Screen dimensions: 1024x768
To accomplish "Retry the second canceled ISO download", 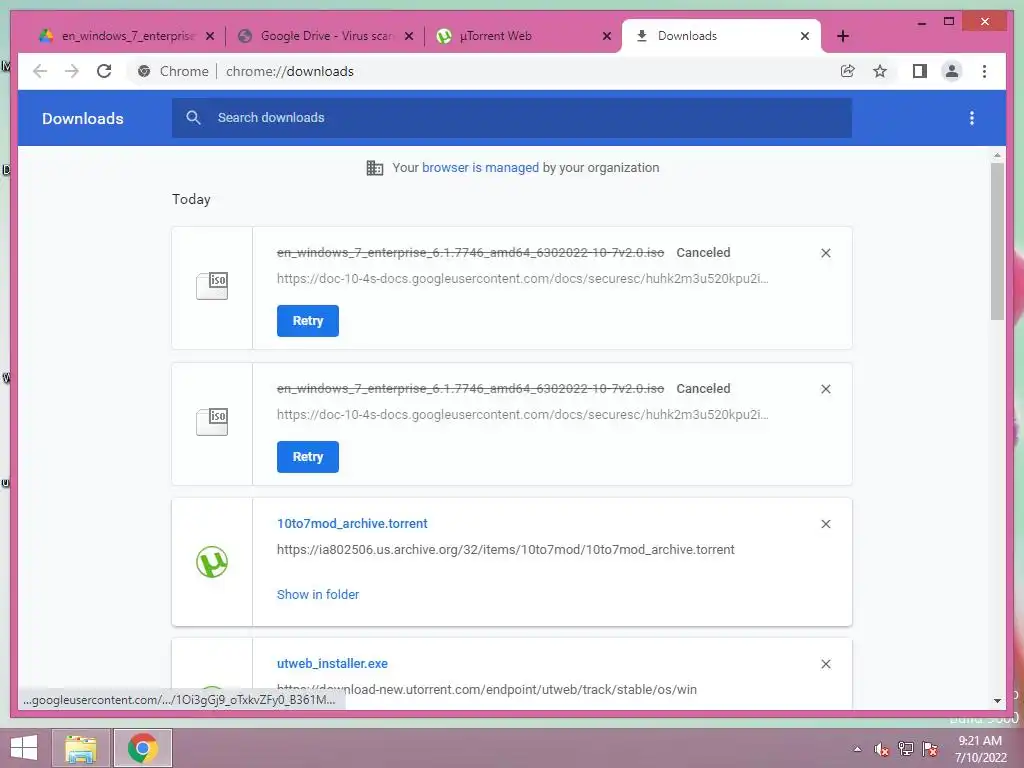I will pos(308,456).
